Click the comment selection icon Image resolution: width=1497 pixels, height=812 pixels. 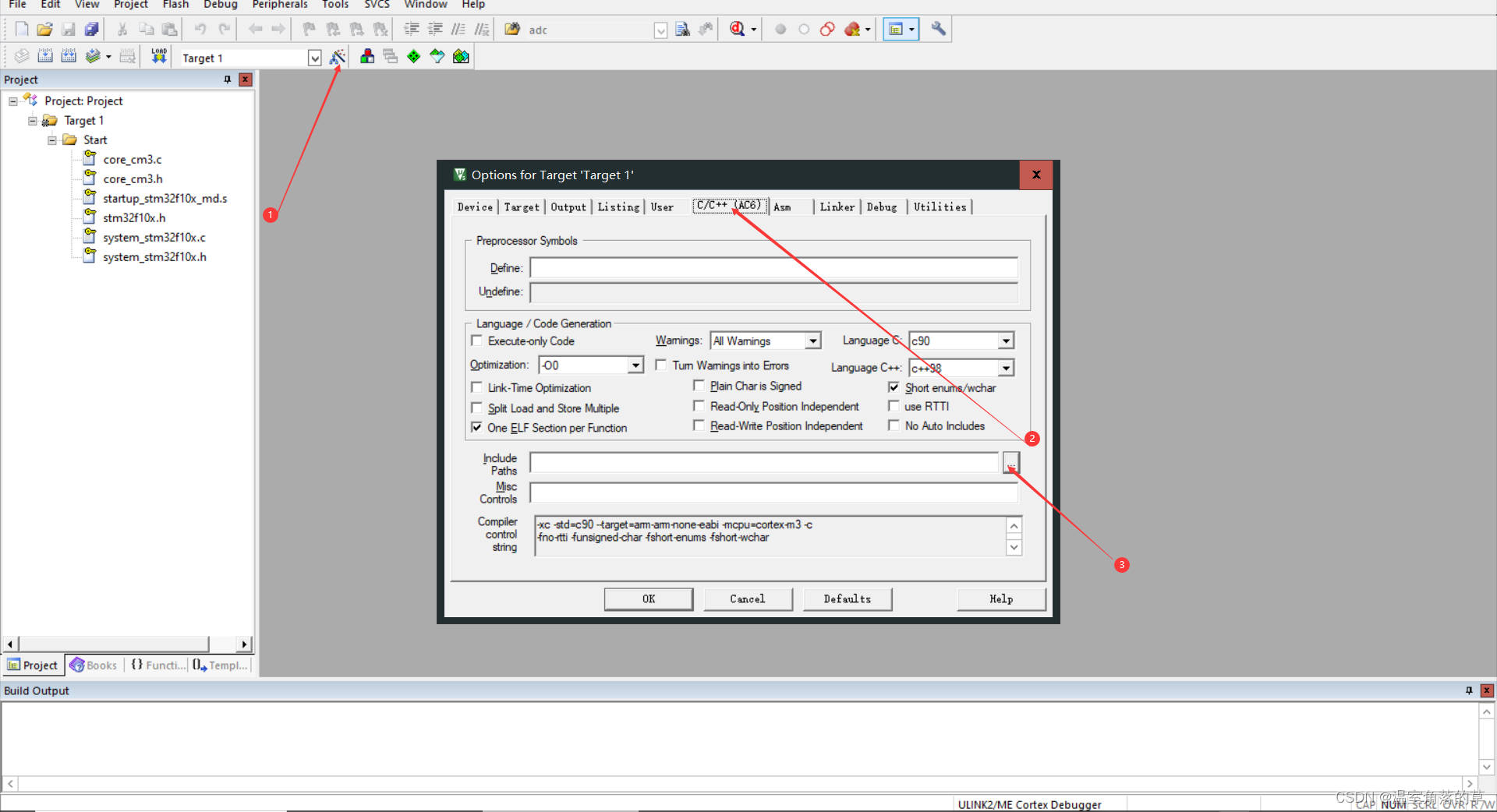click(458, 30)
